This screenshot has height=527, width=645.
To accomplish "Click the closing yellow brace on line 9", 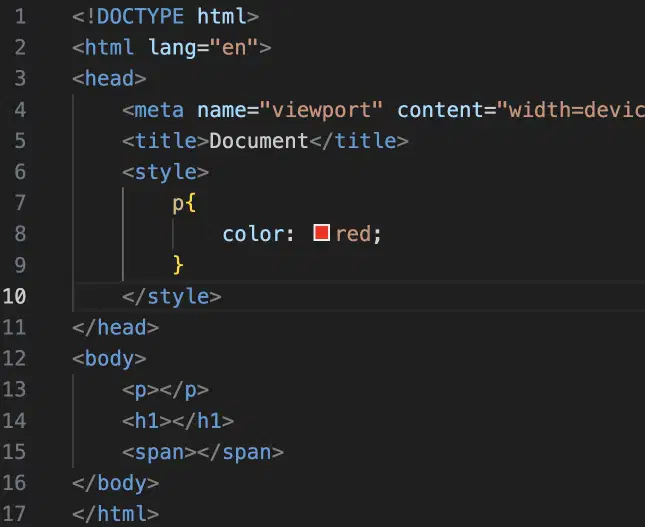I will tap(178, 265).
